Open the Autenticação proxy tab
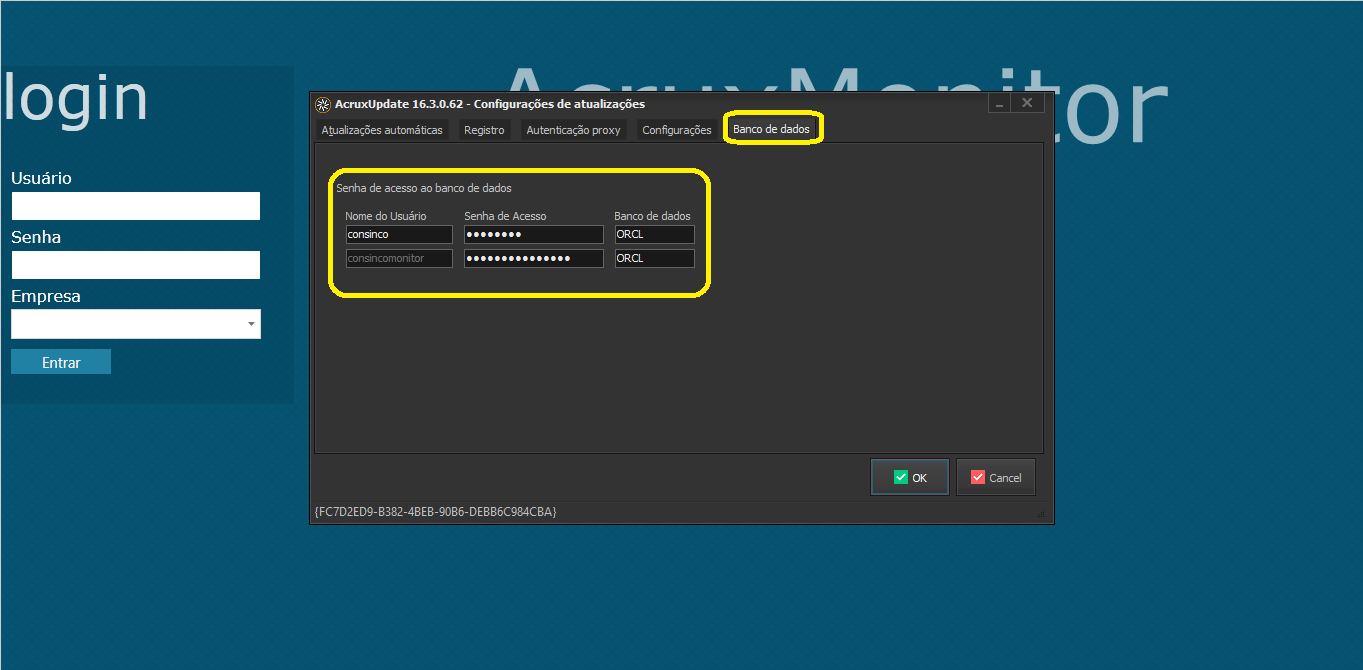1363x670 pixels. [x=573, y=130]
